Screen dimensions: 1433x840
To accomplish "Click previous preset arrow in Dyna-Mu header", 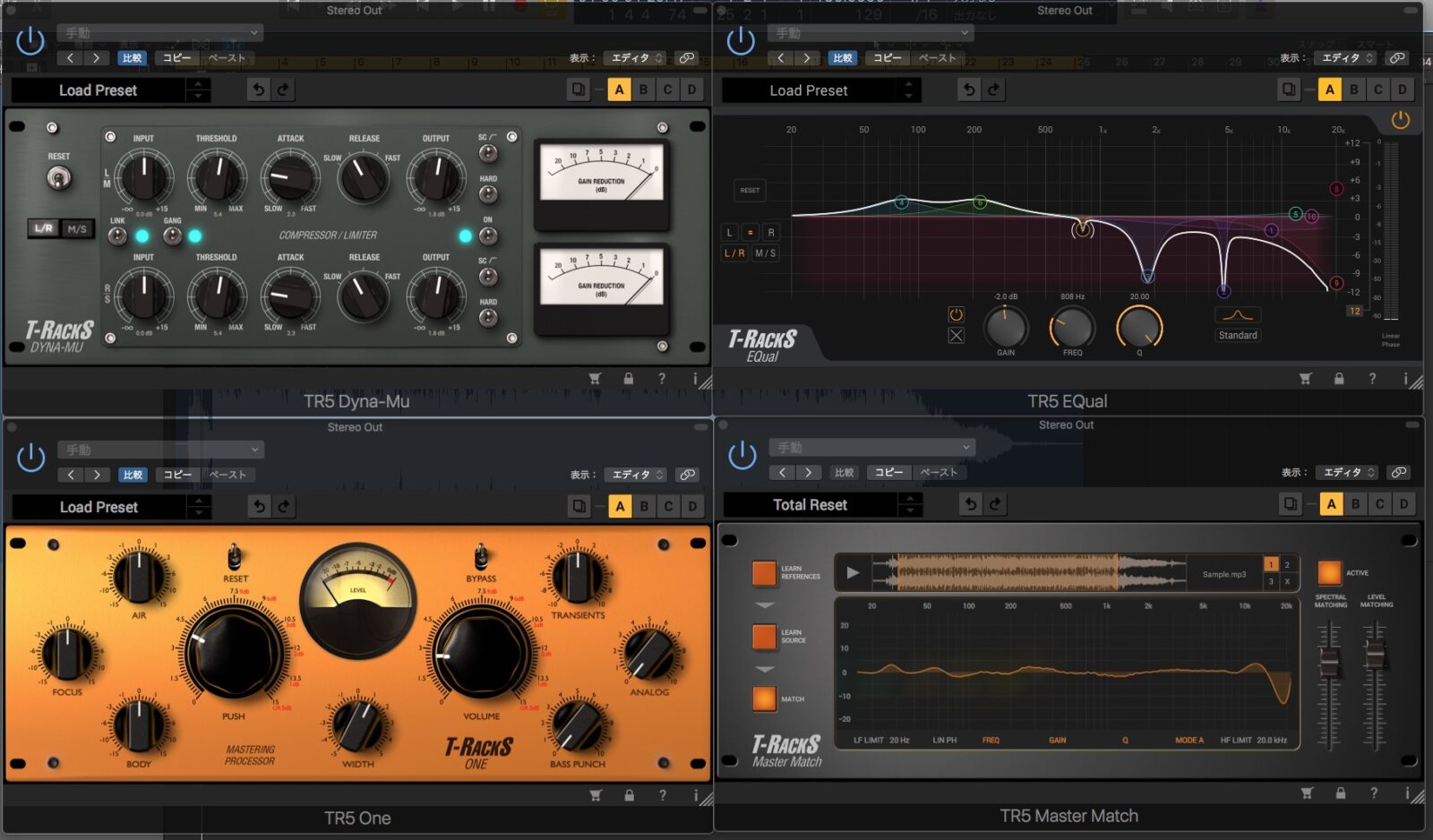I will coord(71,58).
